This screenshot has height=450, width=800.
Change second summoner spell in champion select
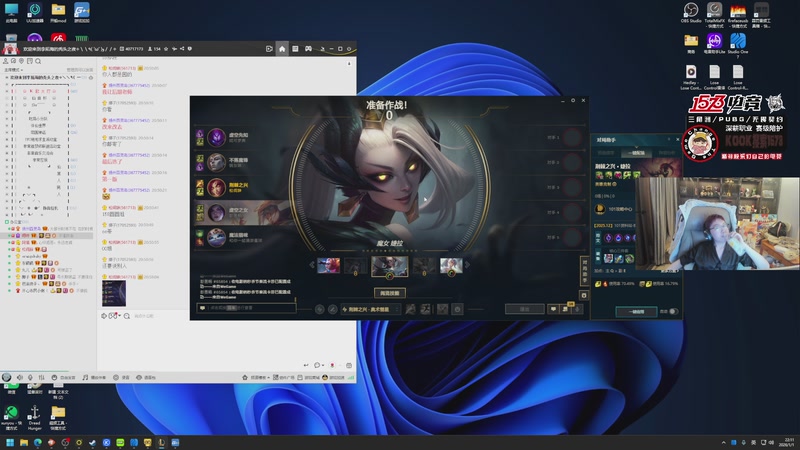pos(425,309)
